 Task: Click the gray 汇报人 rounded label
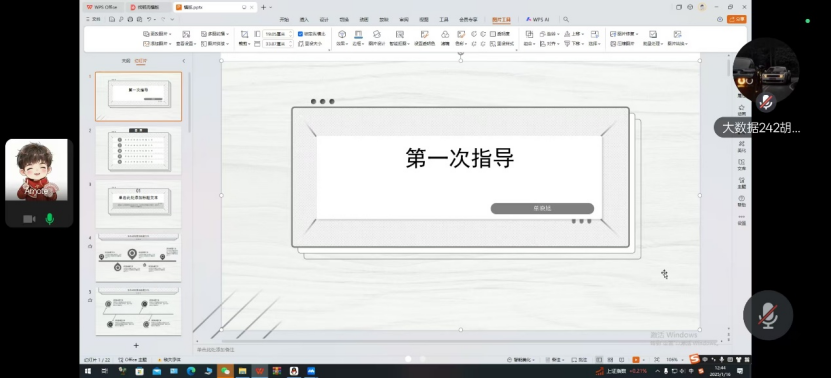542,208
